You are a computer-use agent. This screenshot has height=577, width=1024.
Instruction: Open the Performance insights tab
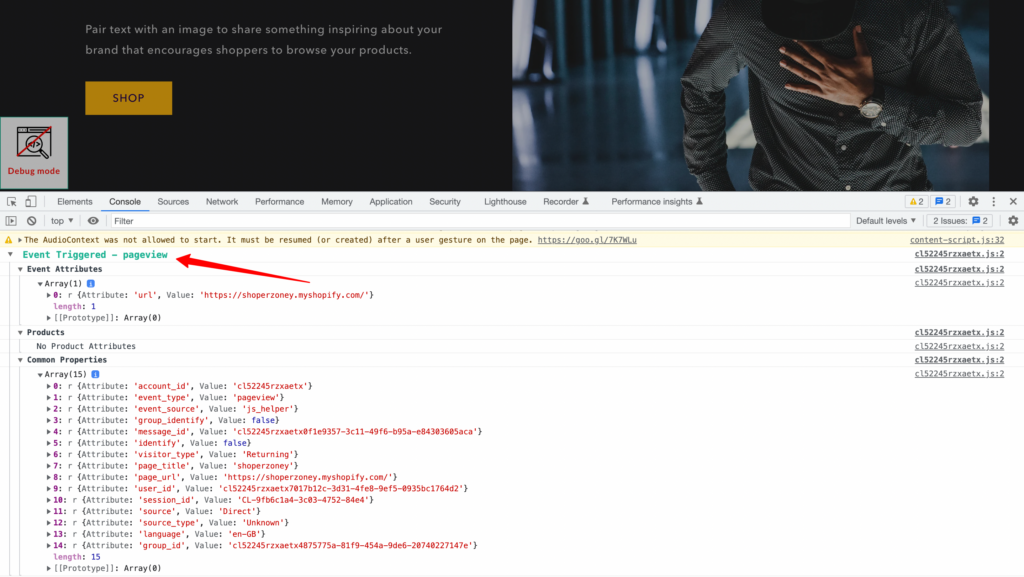coord(656,202)
